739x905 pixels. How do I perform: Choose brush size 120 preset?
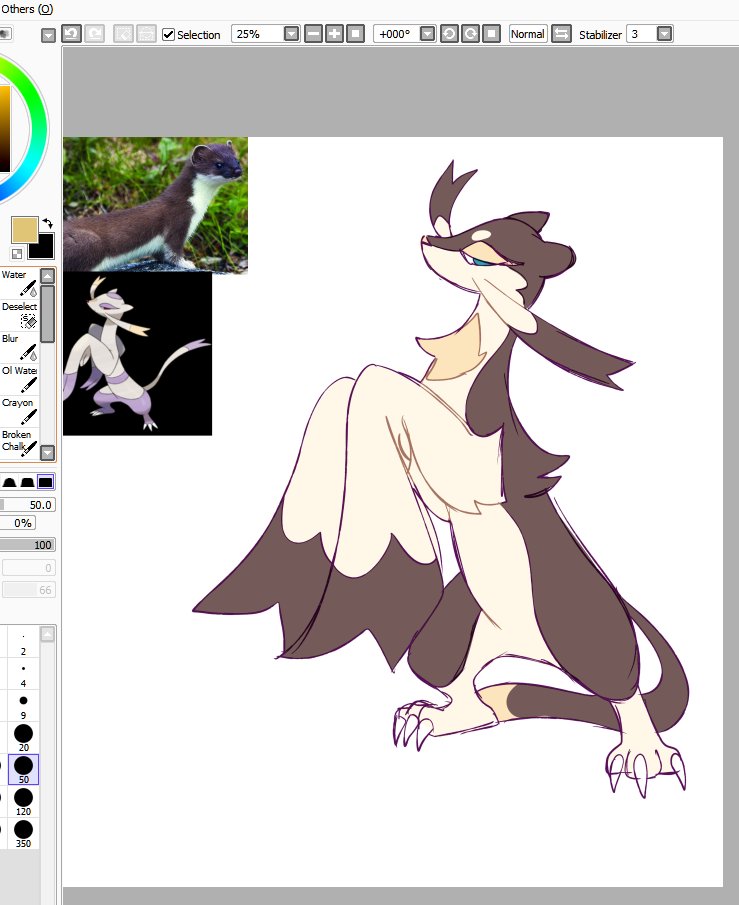(23, 802)
